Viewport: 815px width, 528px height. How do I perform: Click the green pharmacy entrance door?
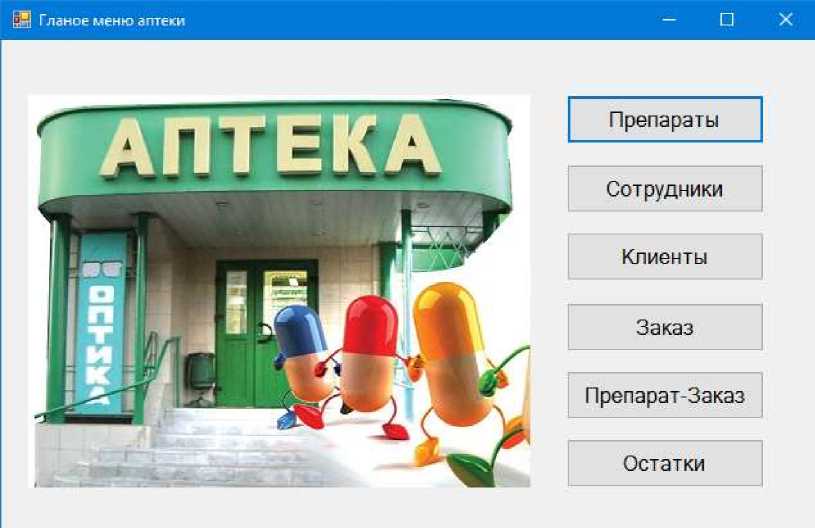click(267, 334)
